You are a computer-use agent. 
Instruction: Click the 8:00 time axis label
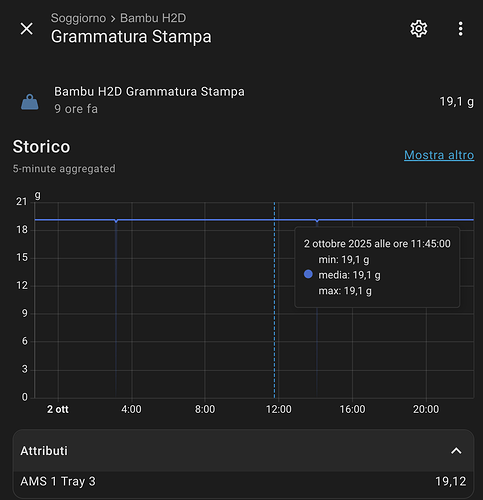[x=205, y=409]
